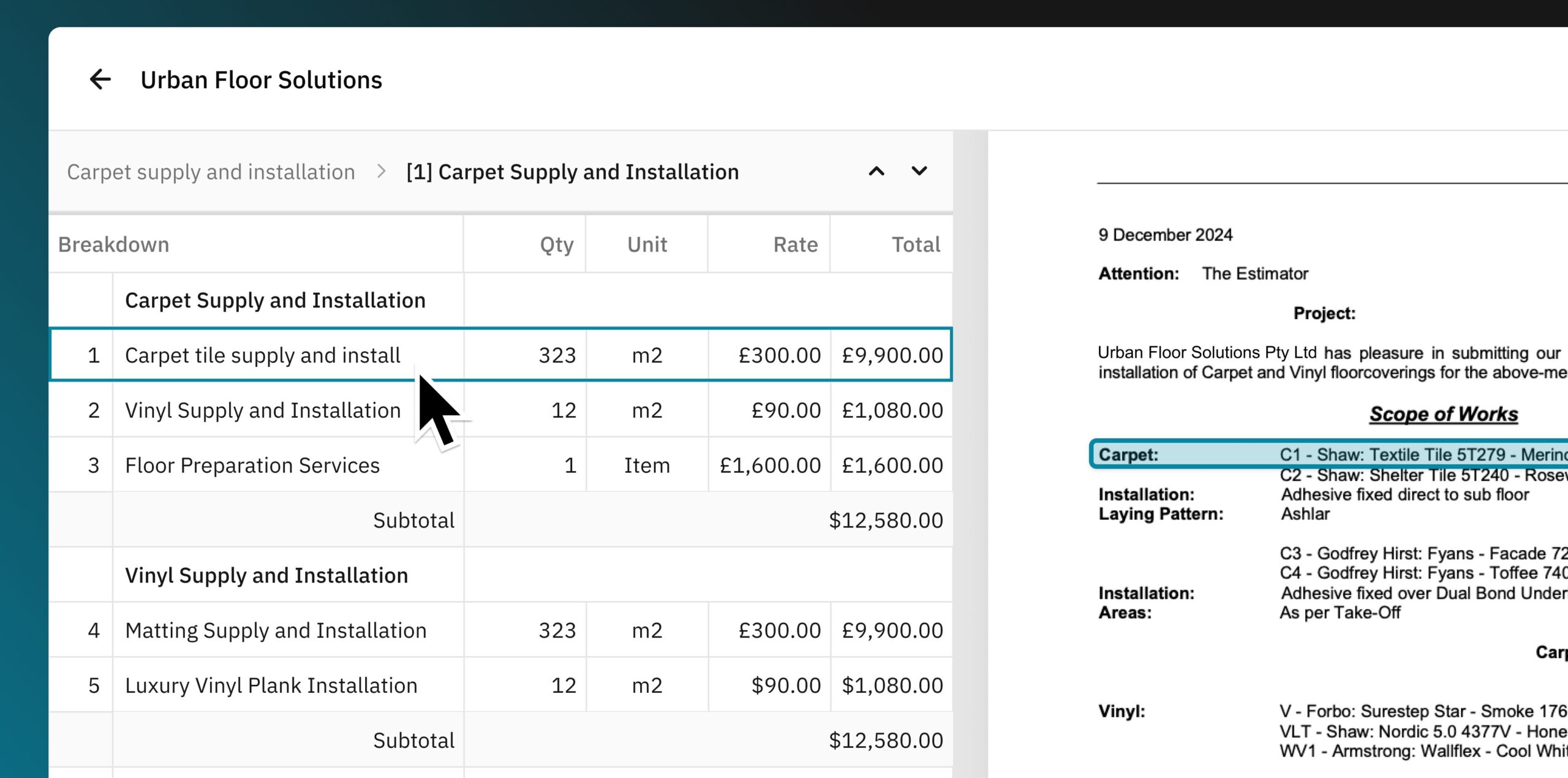Navigate to previous item with the up chevron
The image size is (1568, 778).
point(876,172)
